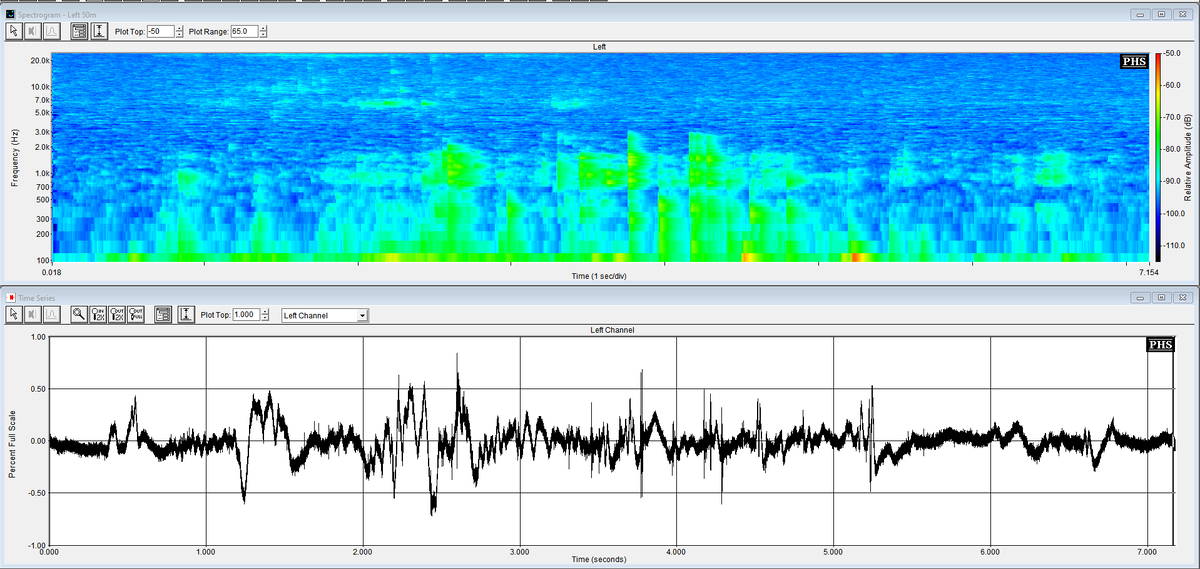Image resolution: width=1200 pixels, height=569 pixels.
Task: Click the 'Spectrogram - Left 50m' title text
Action: tap(57, 13)
